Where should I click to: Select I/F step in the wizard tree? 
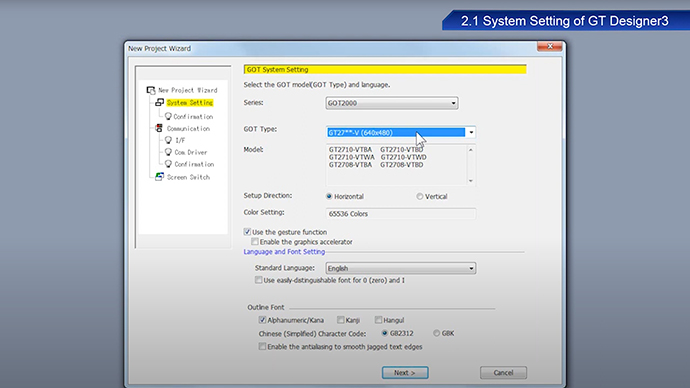click(180, 140)
